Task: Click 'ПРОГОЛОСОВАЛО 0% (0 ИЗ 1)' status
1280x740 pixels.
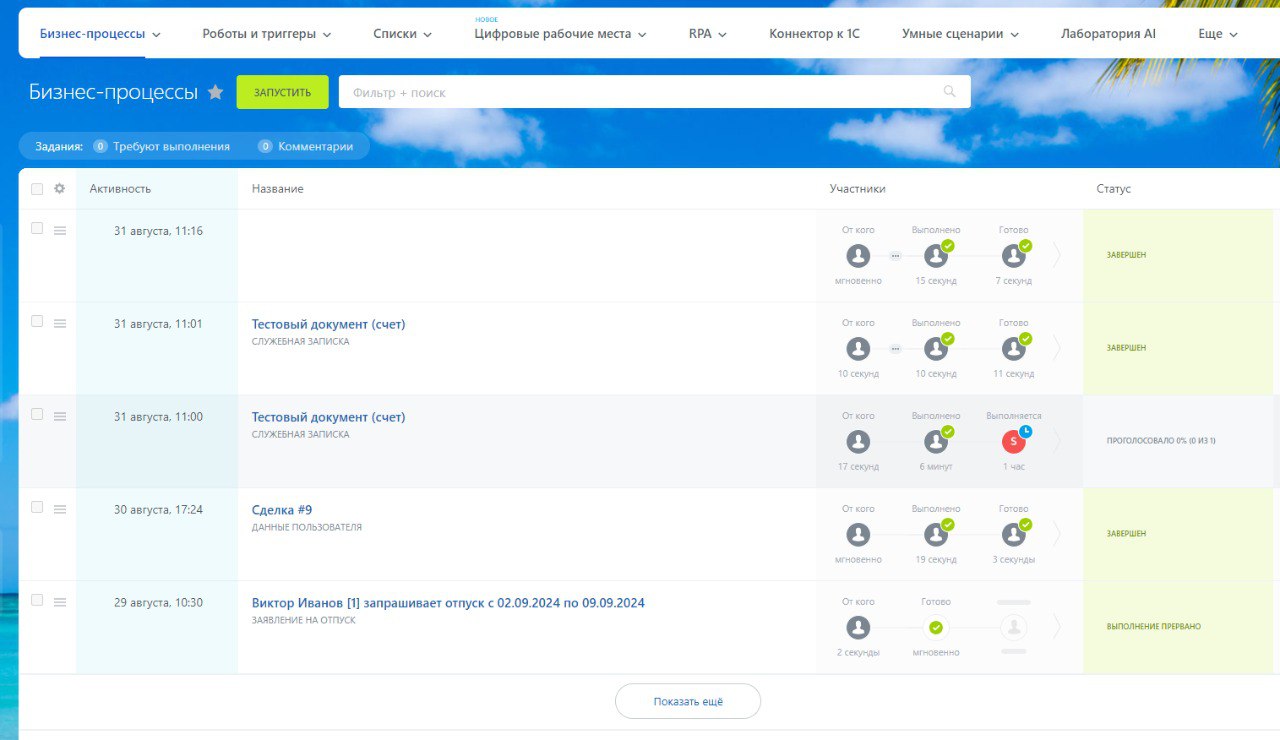Action: coord(1161,440)
